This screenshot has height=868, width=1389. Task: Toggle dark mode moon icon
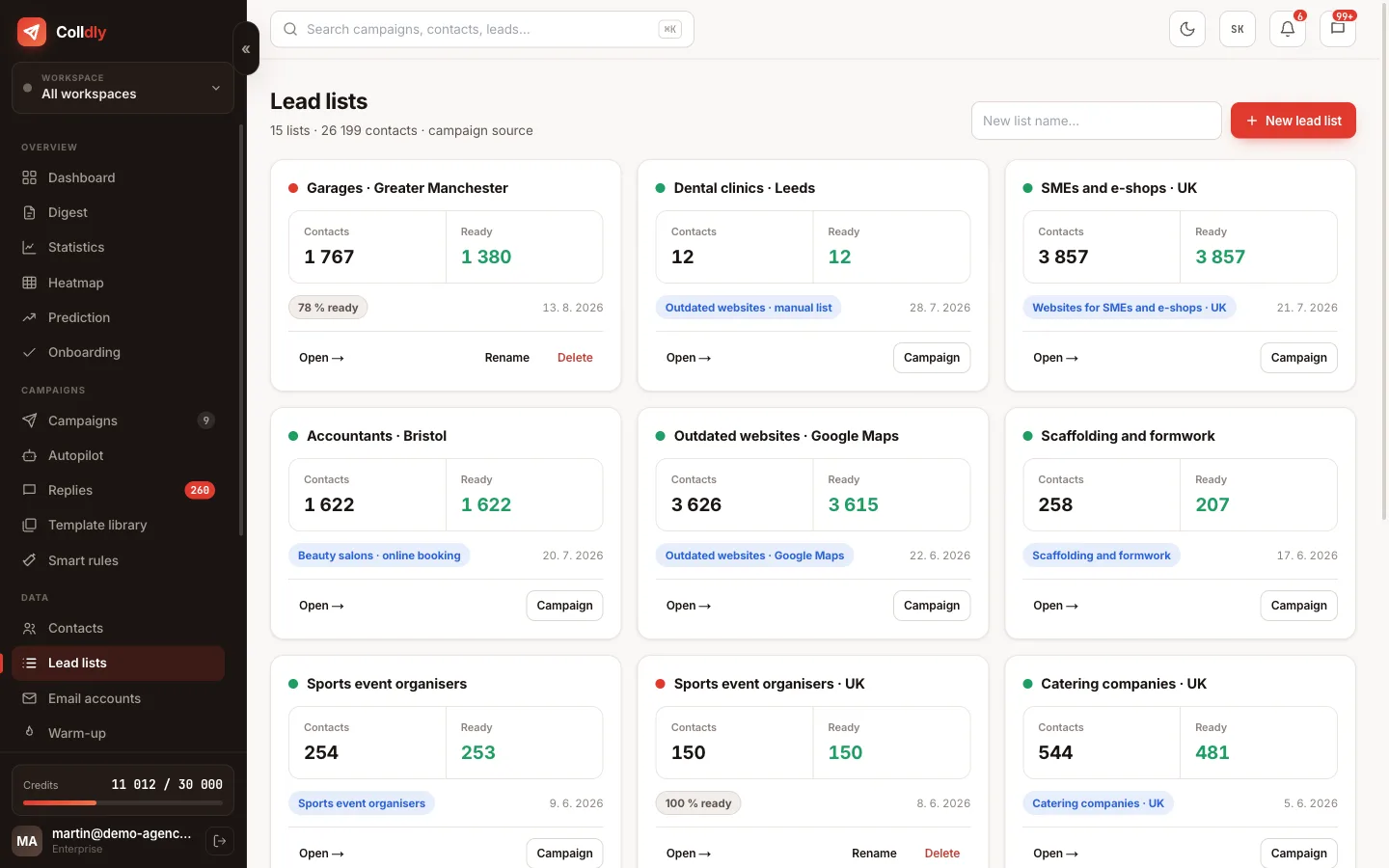(x=1187, y=29)
